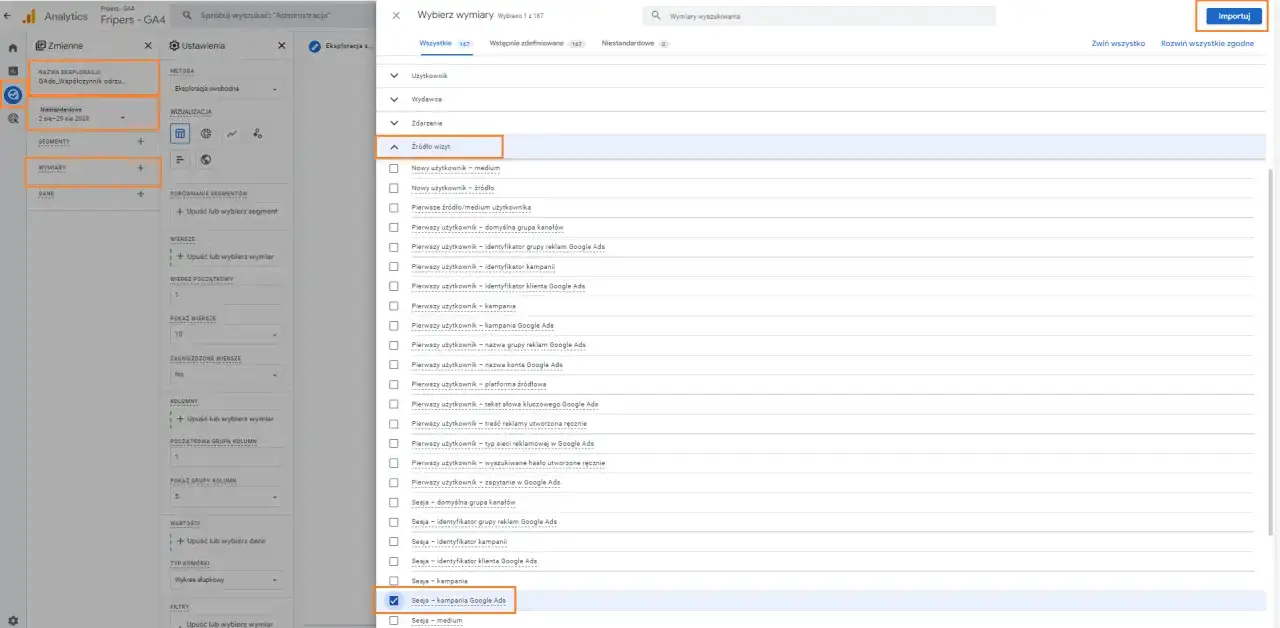Click the Explore icon in sidebar
The height and width of the screenshot is (628, 1280).
[x=11, y=95]
